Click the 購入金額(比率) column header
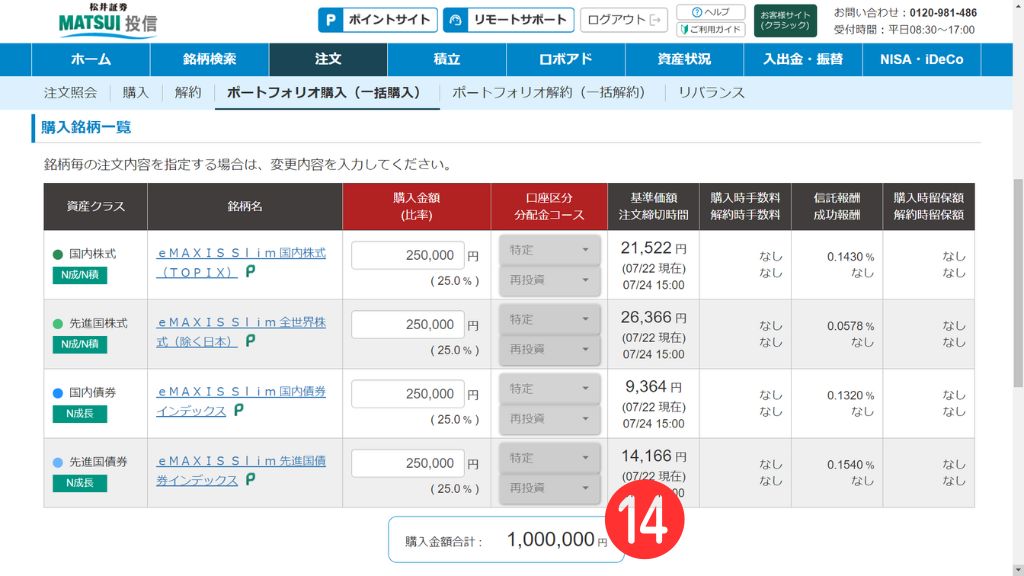The image size is (1024, 576). (417, 206)
